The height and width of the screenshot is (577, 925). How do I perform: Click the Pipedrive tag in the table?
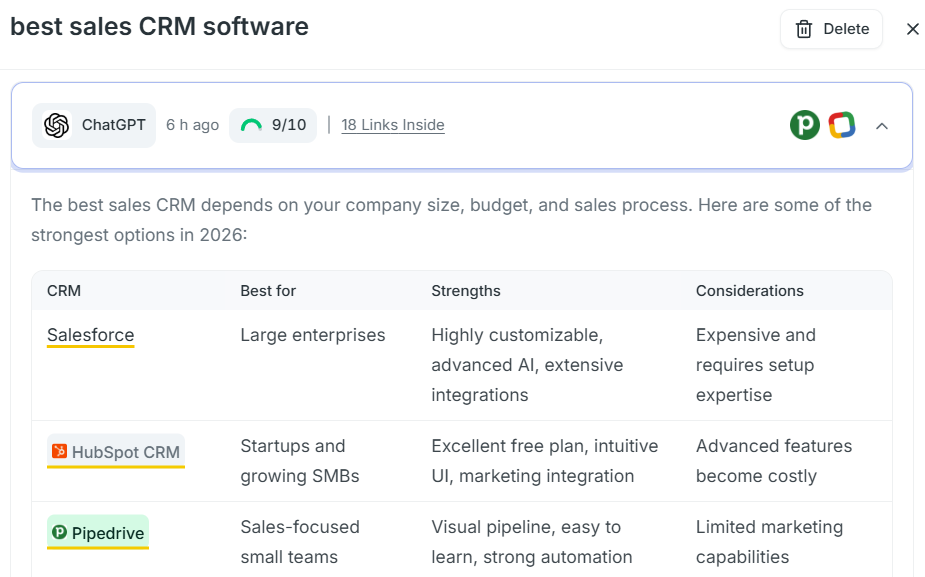click(98, 533)
